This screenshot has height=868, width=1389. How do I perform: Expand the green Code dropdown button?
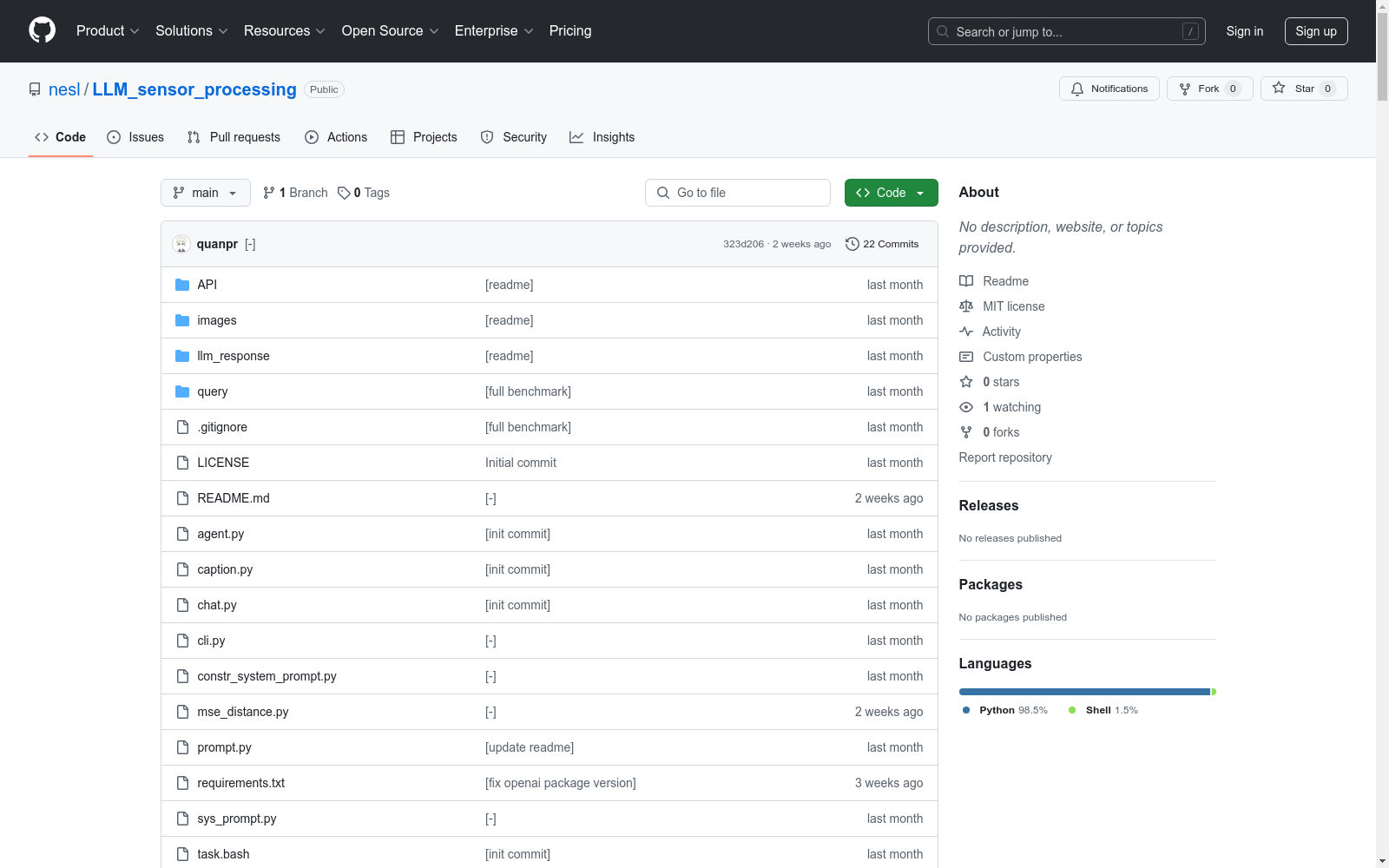[891, 193]
